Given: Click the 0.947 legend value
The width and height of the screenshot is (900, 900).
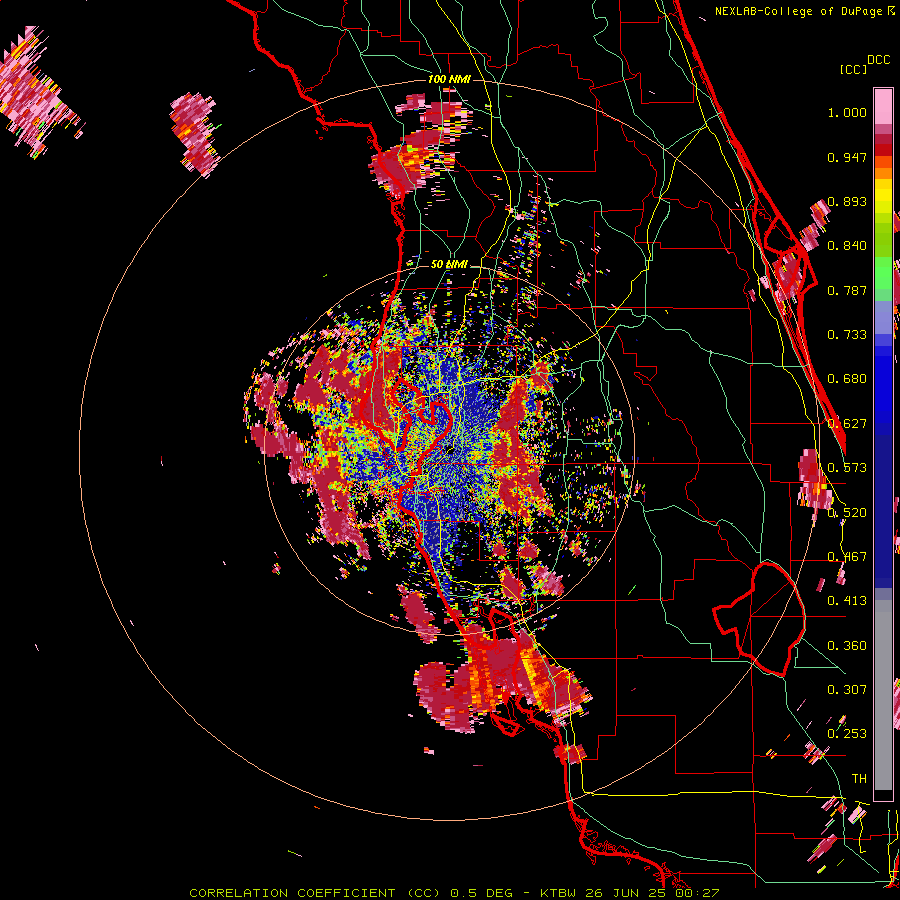Looking at the screenshot, I should [x=847, y=157].
